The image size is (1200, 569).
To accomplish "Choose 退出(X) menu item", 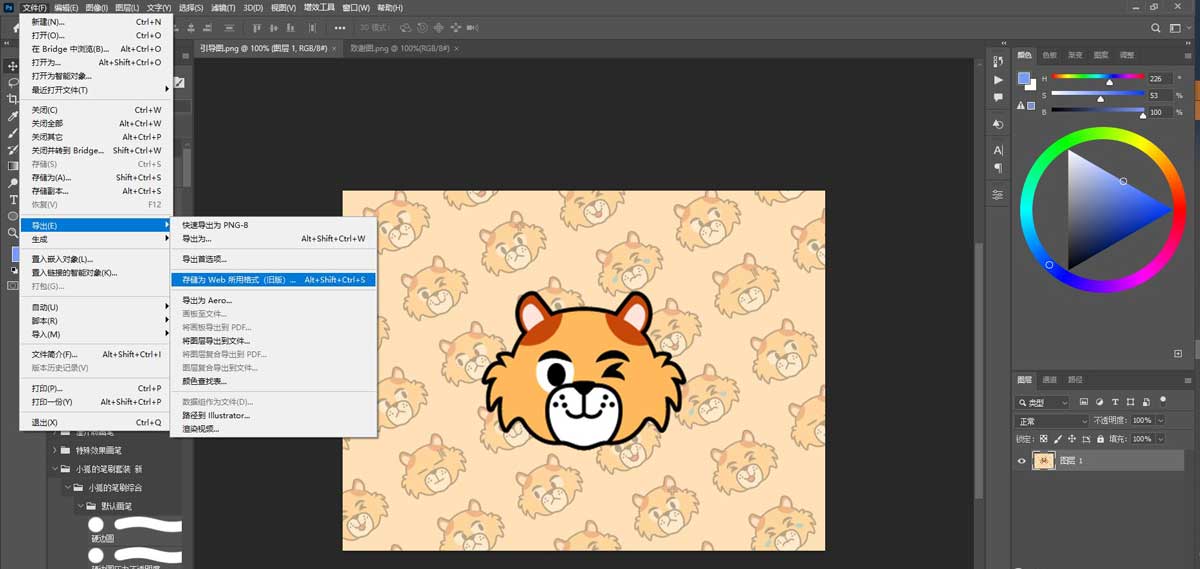I will pos(97,422).
